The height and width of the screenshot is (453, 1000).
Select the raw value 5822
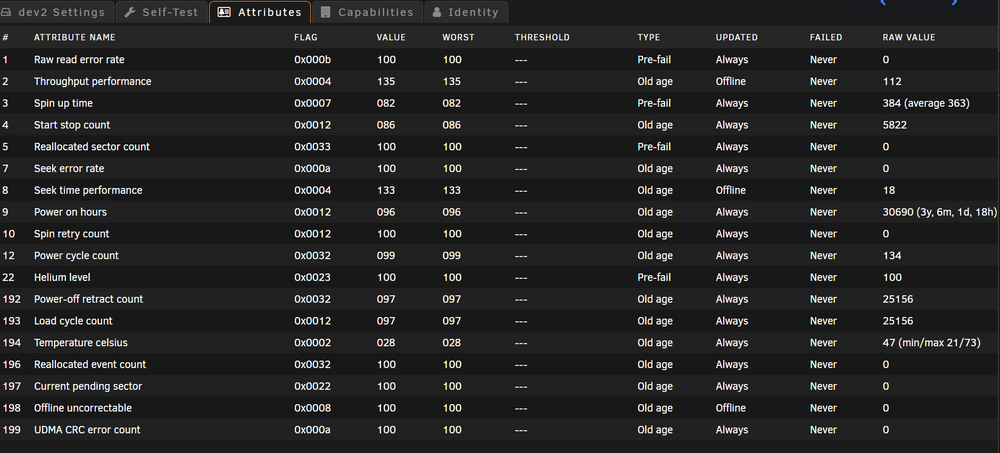(895, 125)
